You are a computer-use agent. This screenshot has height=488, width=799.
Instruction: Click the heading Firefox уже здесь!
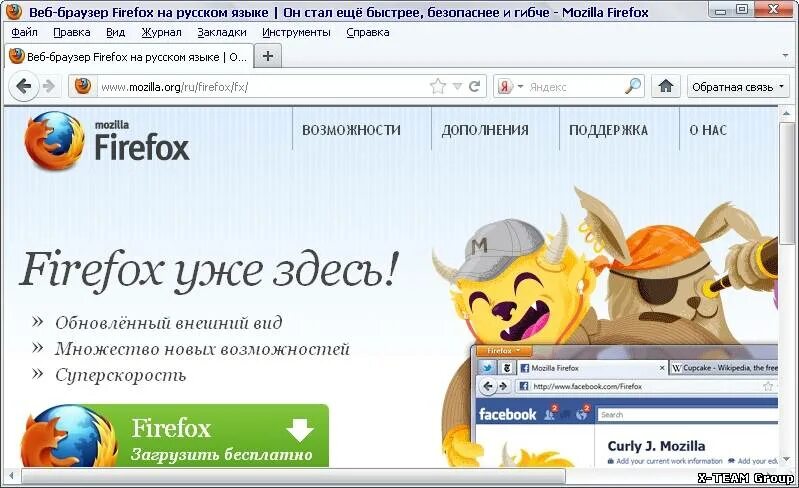pyautogui.click(x=208, y=270)
